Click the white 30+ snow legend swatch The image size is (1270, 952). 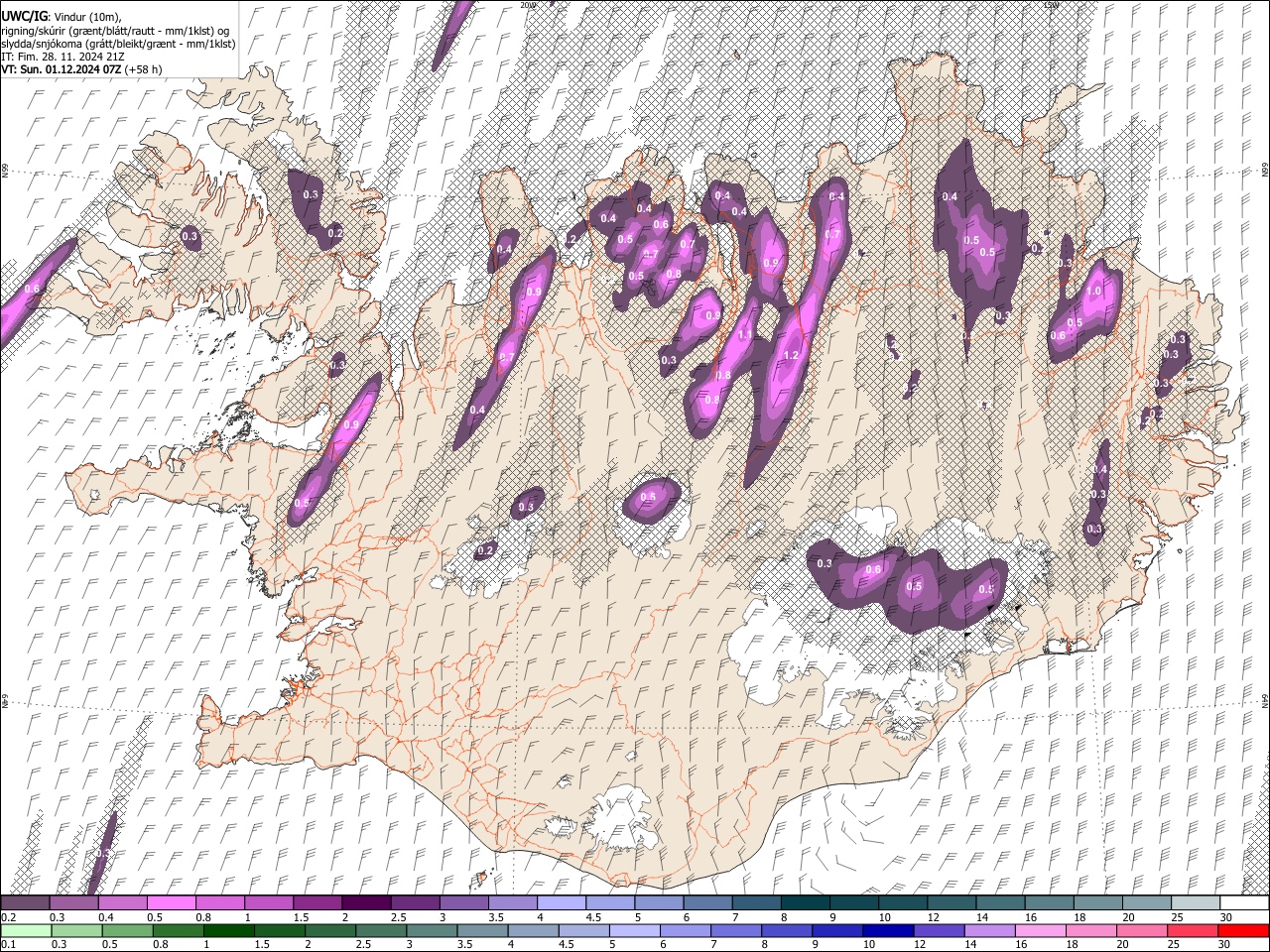pyautogui.click(x=1244, y=903)
